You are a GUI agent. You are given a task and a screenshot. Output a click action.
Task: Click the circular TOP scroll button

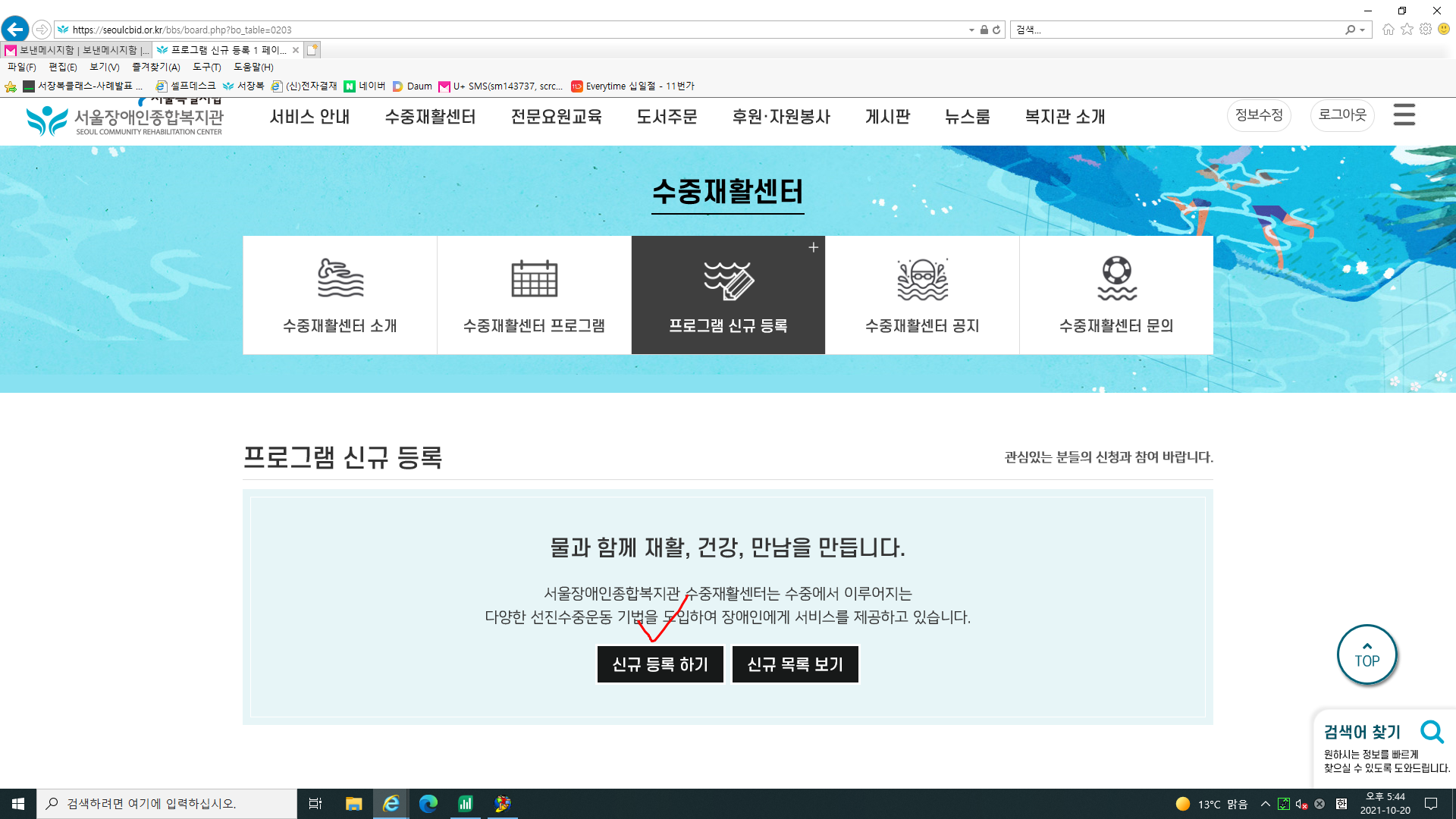(x=1367, y=654)
